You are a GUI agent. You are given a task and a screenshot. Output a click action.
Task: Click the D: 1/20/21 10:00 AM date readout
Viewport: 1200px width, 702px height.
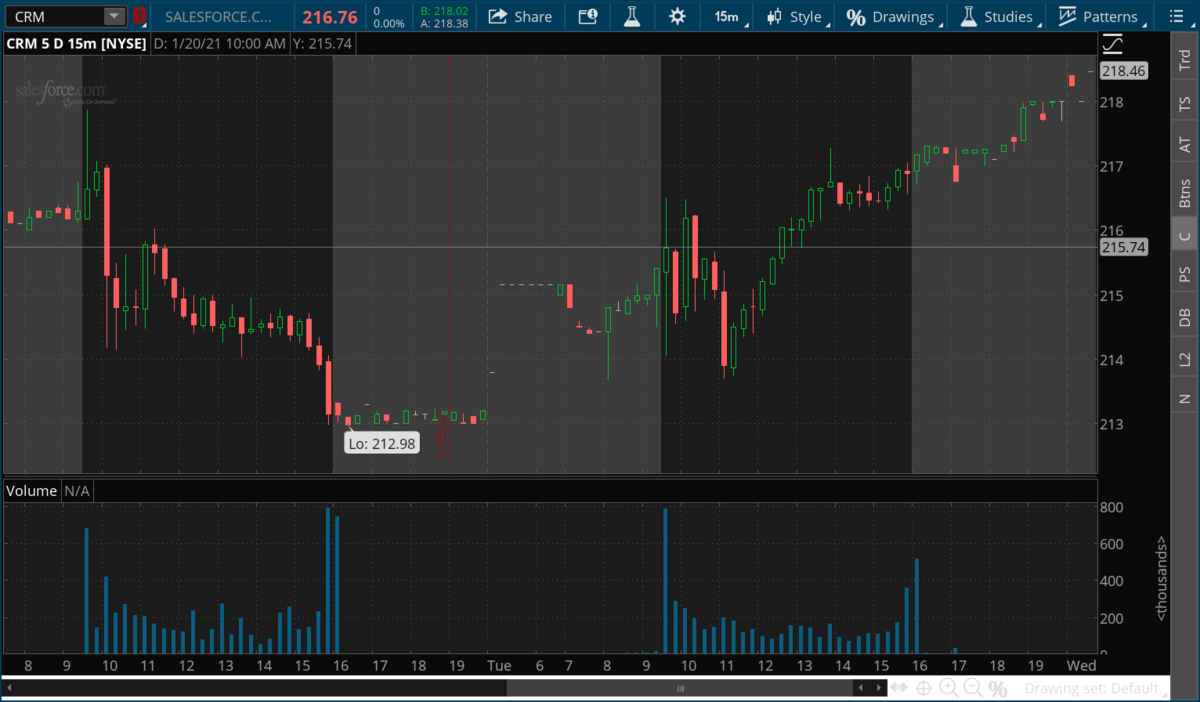221,44
